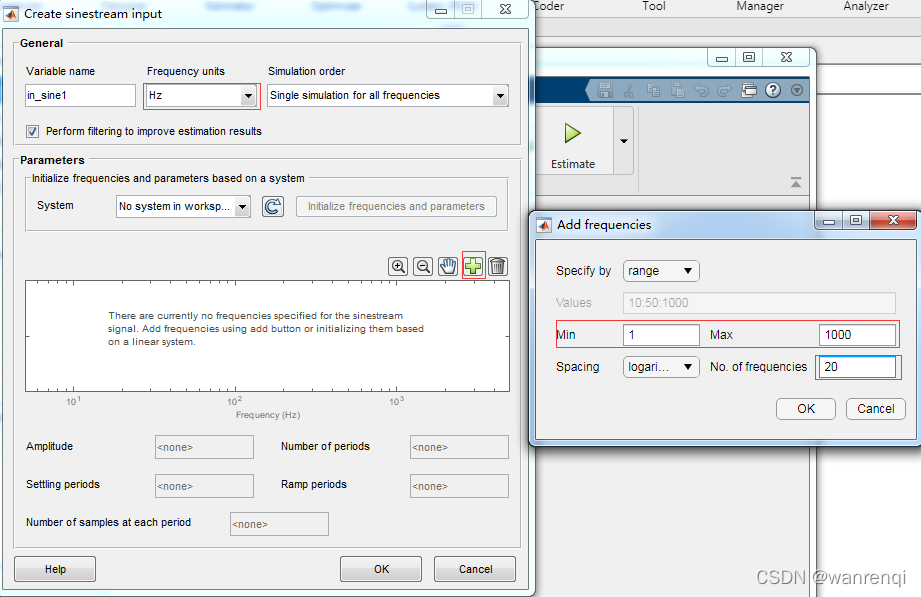
Task: Click the Min frequency field showing 1
Action: click(x=661, y=335)
